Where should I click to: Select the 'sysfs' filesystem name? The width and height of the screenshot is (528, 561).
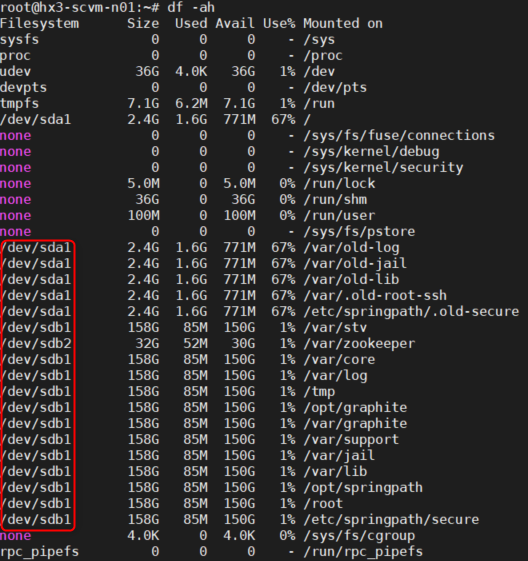pyautogui.click(x=20, y=40)
